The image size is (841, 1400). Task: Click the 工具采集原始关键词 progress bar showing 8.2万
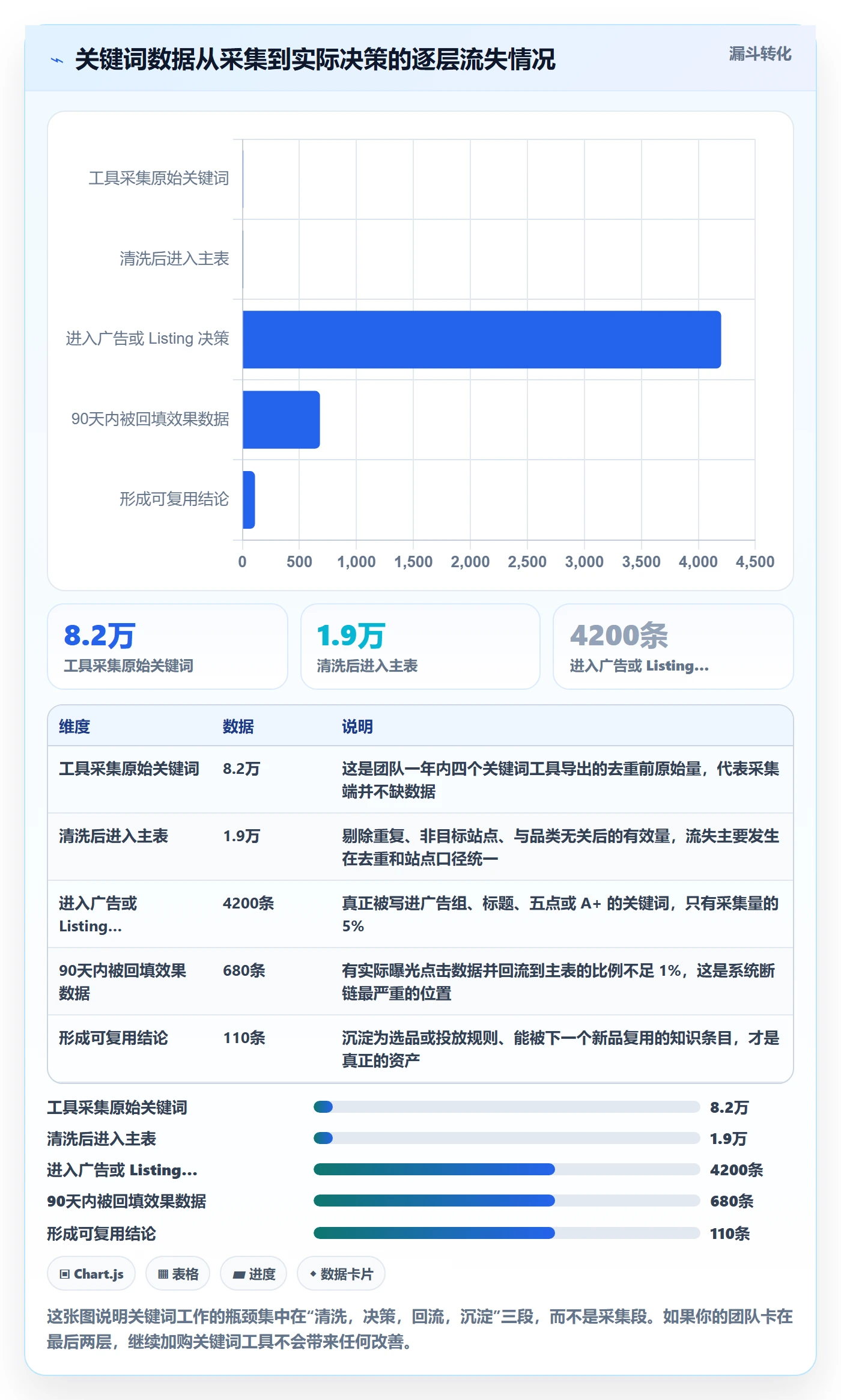[x=506, y=1107]
